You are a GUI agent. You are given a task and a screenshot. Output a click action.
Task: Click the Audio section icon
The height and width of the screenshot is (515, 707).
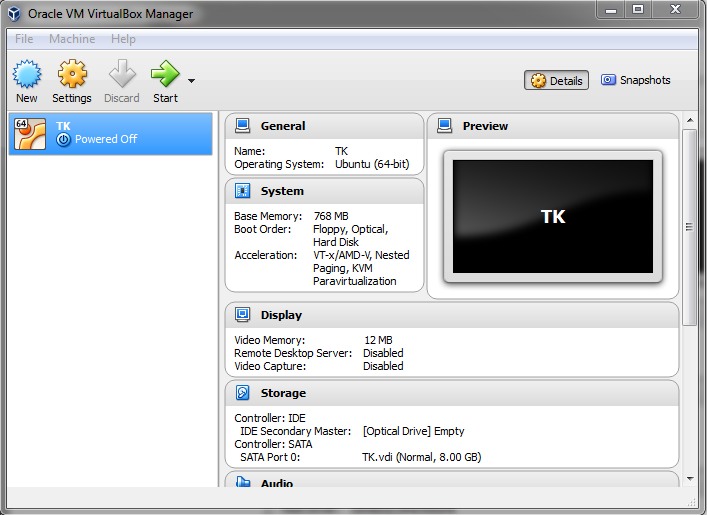[x=242, y=482]
